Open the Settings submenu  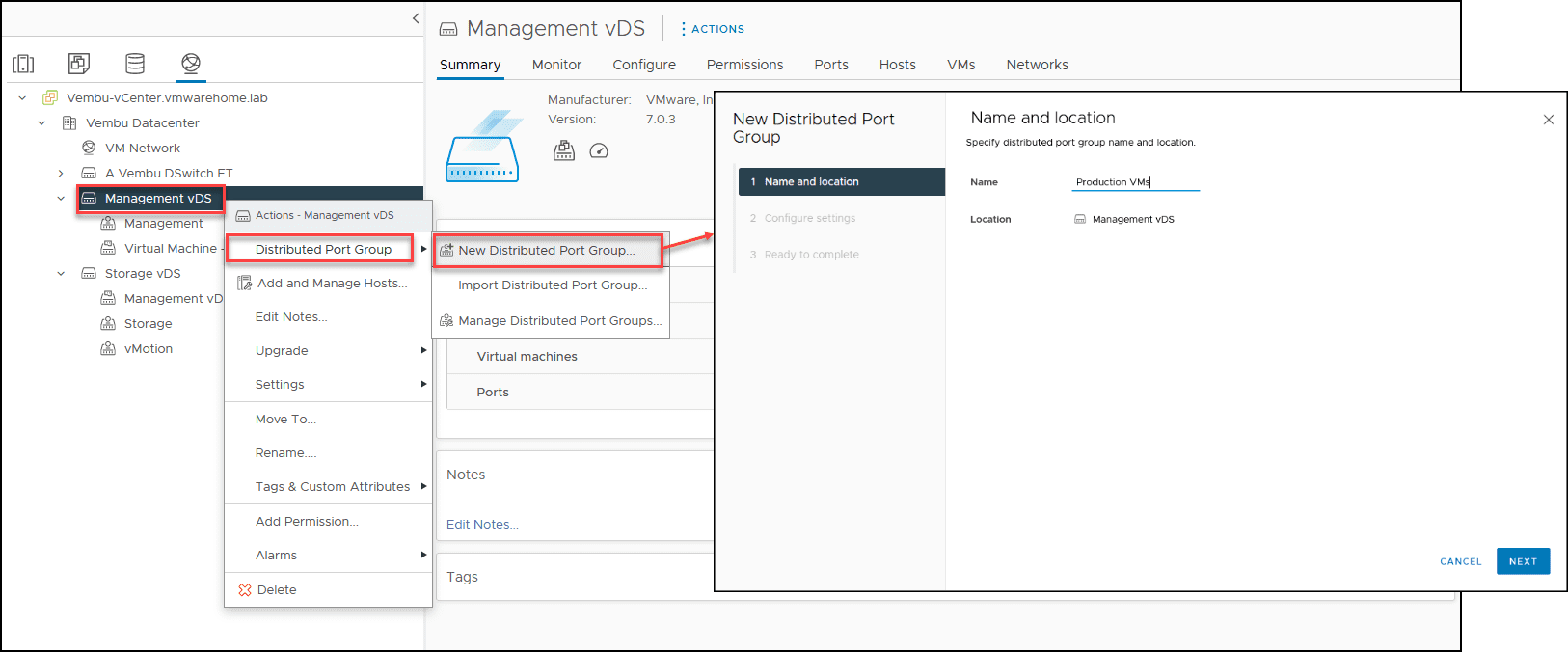pyautogui.click(x=328, y=384)
